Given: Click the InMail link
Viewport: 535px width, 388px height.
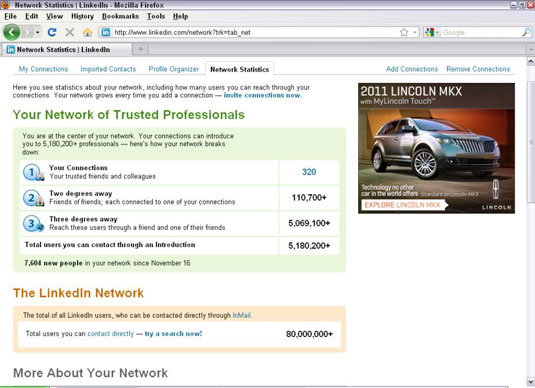Looking at the screenshot, I should tap(242, 315).
